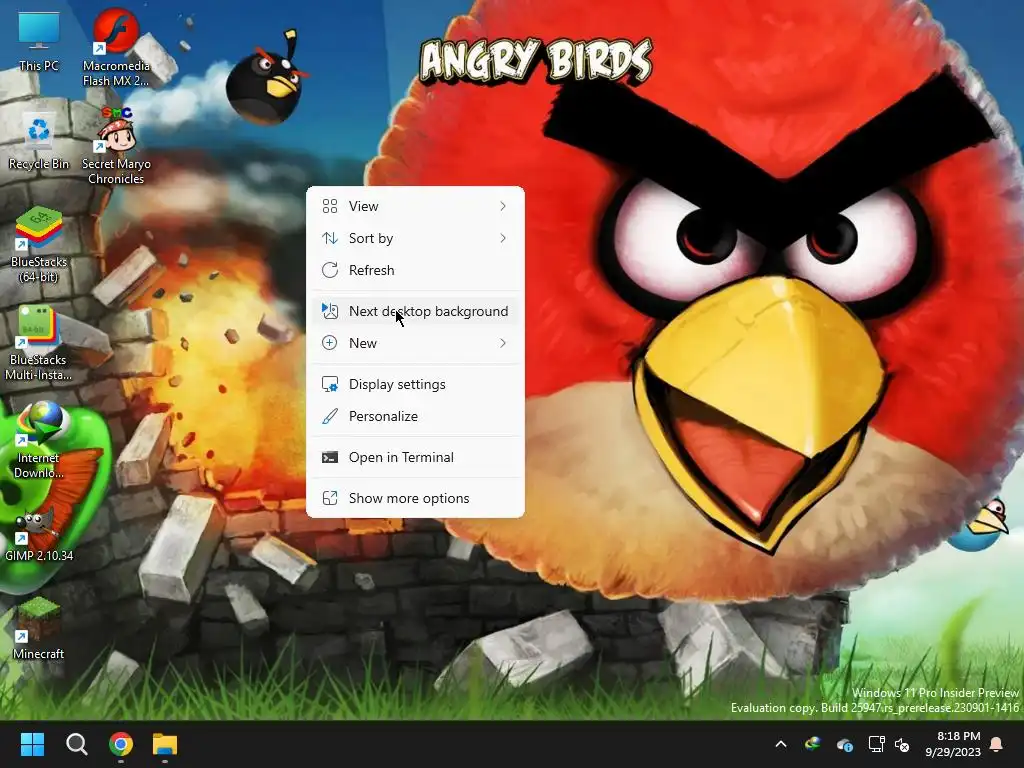
Task: Select Secret Maryo Chronicles shortcut
Action: coord(116,146)
